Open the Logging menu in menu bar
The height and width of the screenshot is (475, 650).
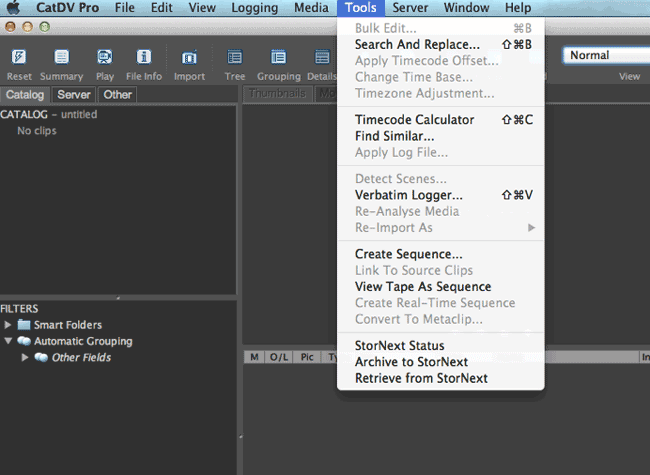tap(254, 8)
